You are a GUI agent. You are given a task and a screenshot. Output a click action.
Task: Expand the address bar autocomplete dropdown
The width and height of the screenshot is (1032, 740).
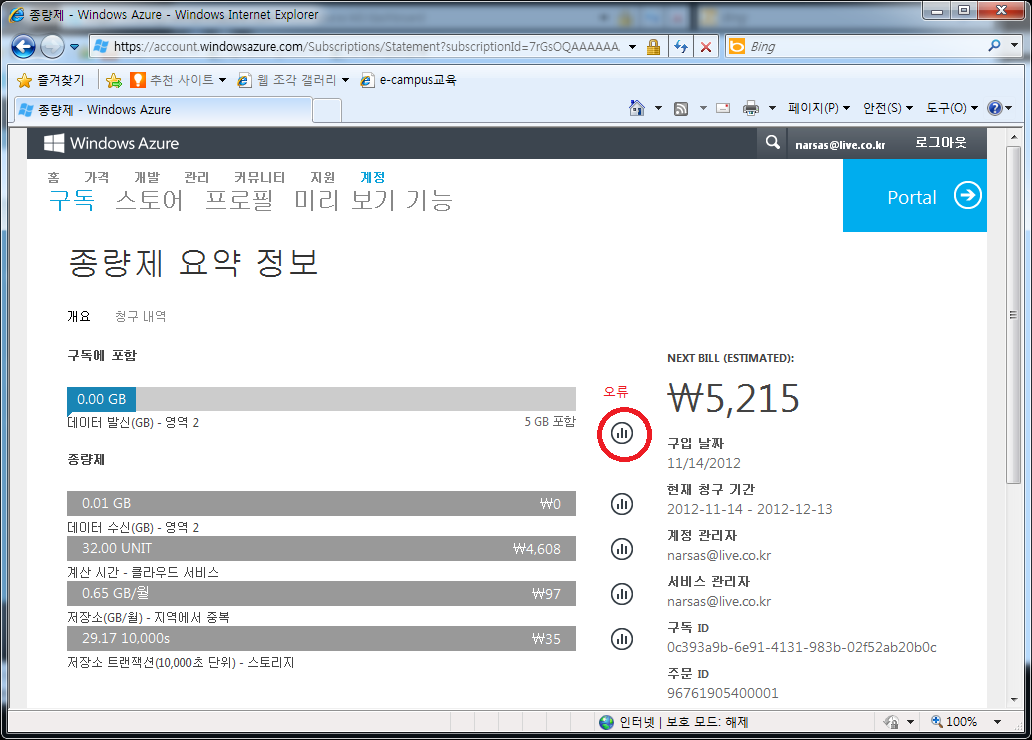pyautogui.click(x=632, y=47)
